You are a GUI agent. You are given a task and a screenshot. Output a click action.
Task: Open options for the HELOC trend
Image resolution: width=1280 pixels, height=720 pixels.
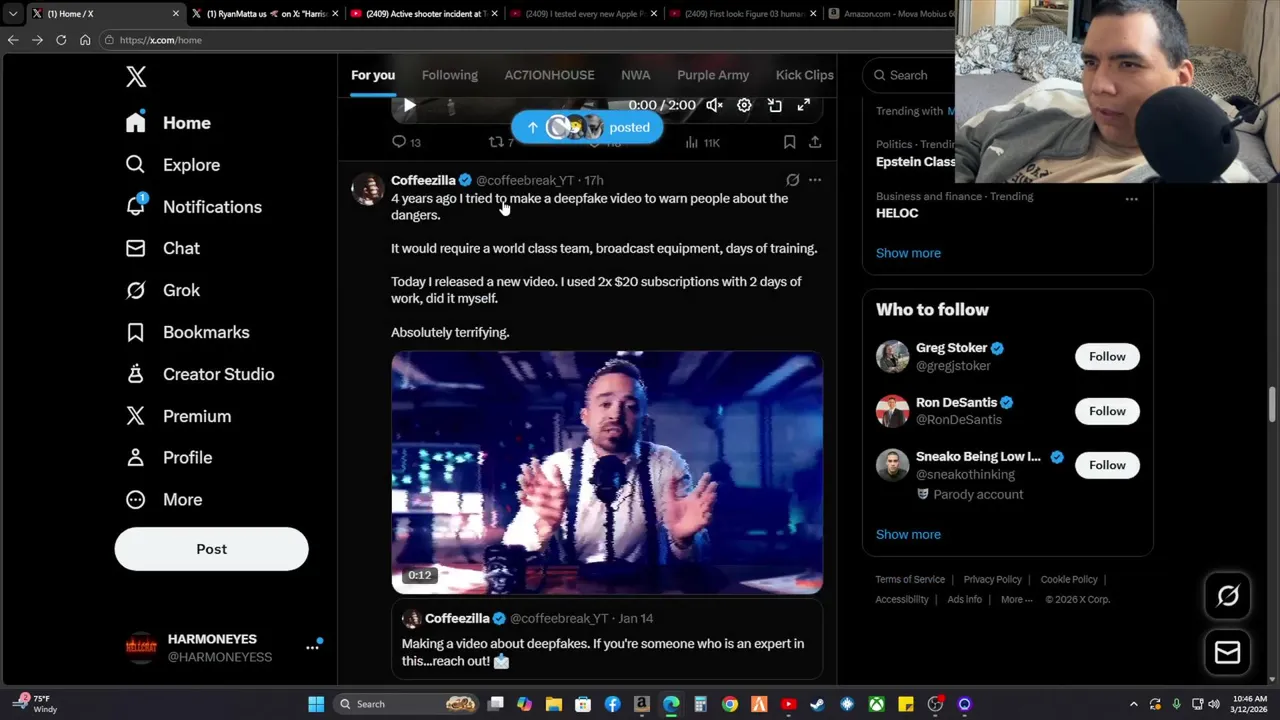point(1131,199)
